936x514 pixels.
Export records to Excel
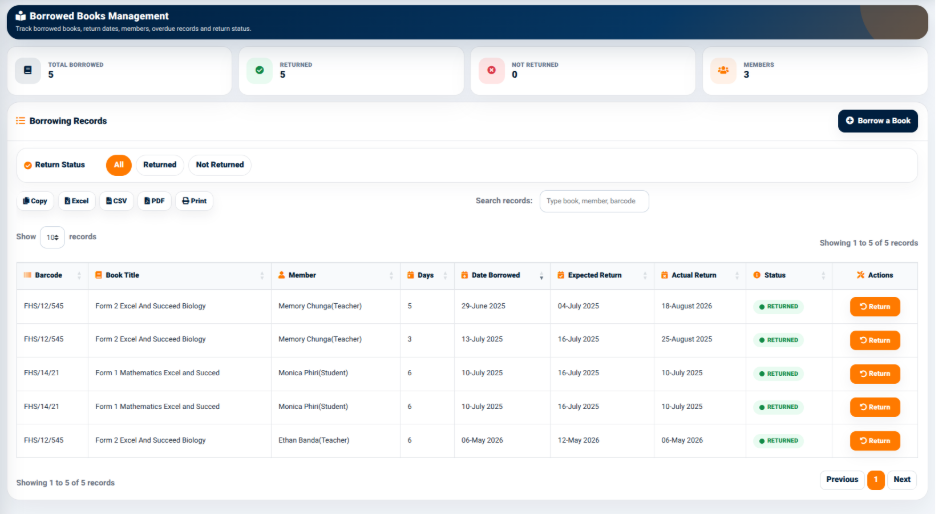76,201
